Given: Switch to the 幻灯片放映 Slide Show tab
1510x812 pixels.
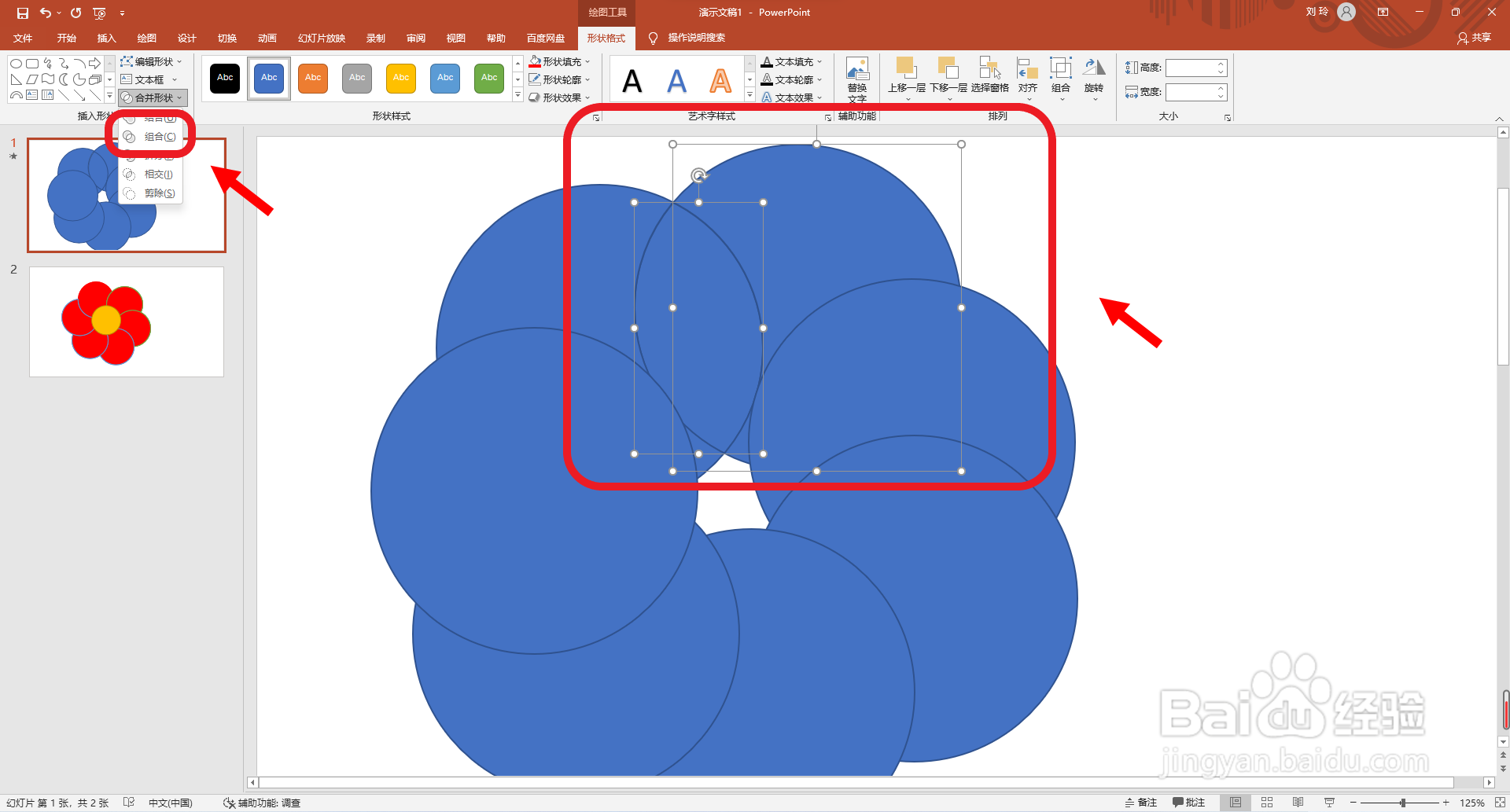Looking at the screenshot, I should click(322, 39).
